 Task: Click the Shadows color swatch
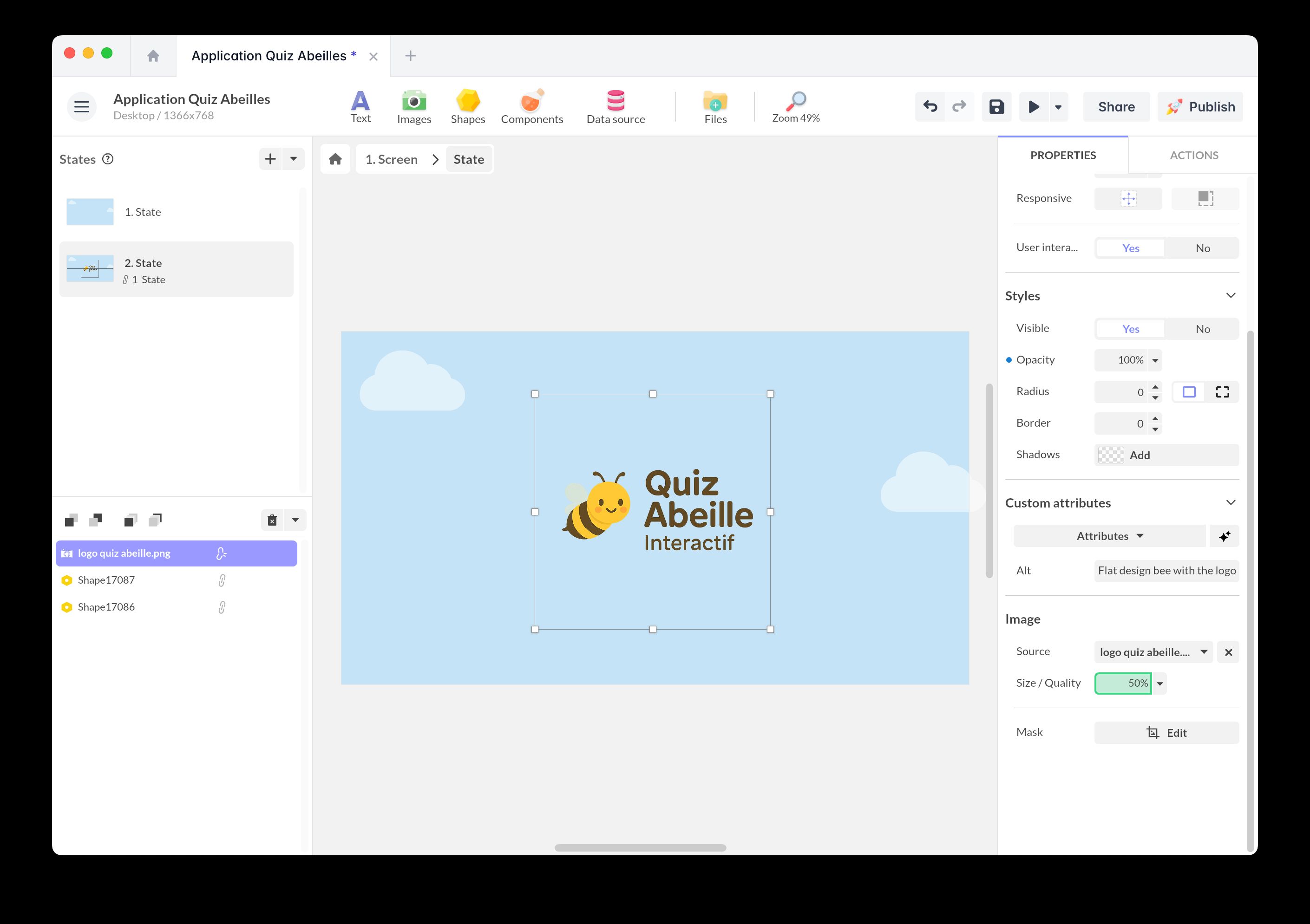tap(1110, 455)
